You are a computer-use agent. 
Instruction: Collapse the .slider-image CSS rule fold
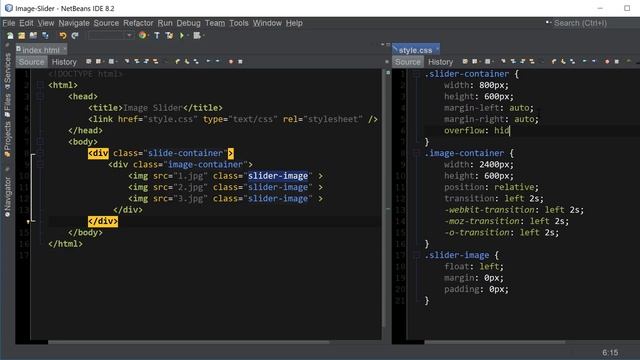pos(416,255)
